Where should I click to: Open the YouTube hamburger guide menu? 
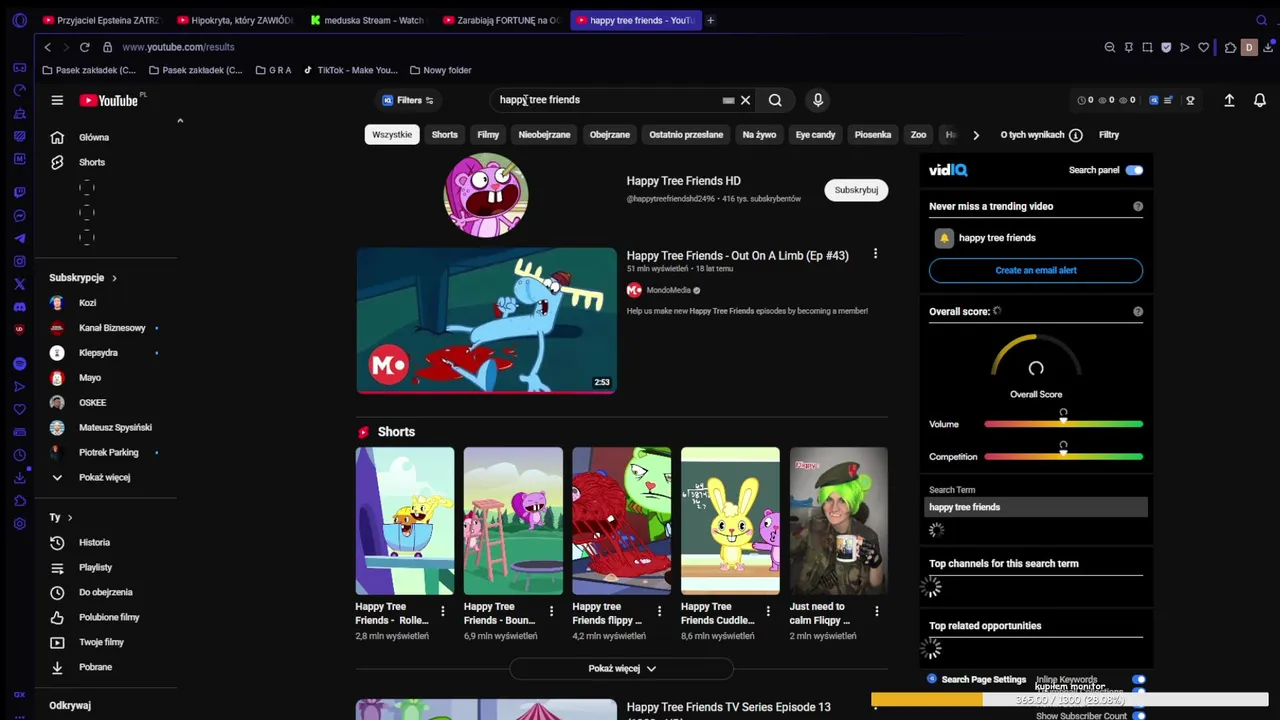click(57, 100)
